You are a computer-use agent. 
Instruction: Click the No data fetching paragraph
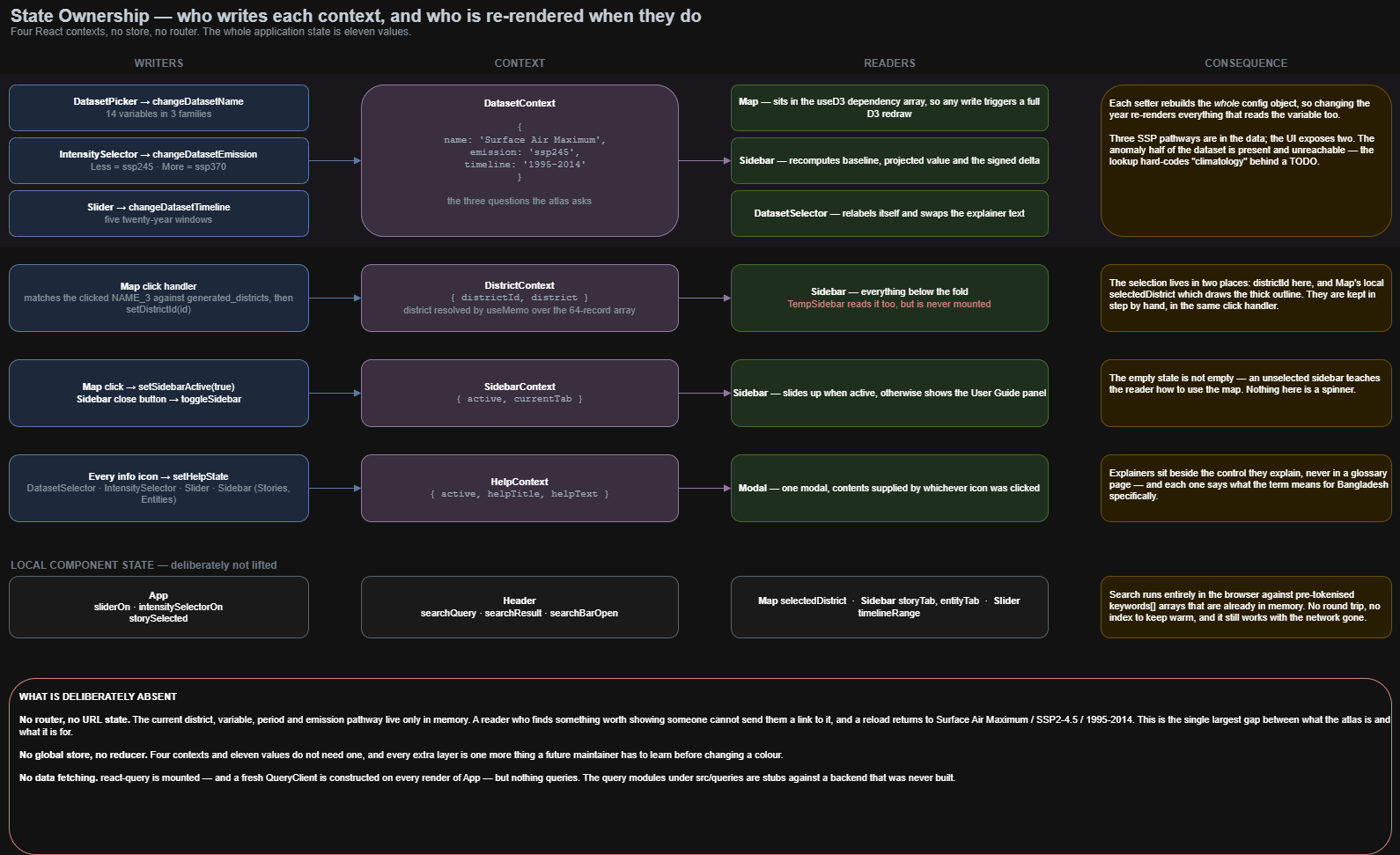coord(487,778)
